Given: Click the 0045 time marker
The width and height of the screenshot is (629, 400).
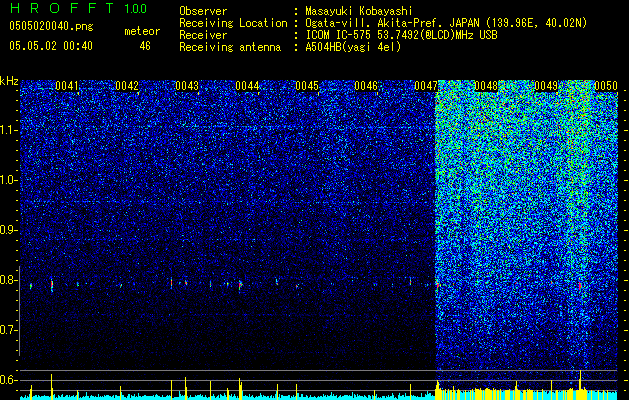Looking at the screenshot, I should (x=307, y=86).
